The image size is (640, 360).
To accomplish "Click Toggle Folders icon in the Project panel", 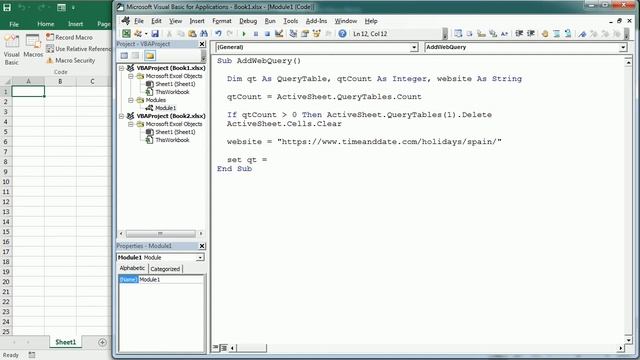I will coord(150,56).
